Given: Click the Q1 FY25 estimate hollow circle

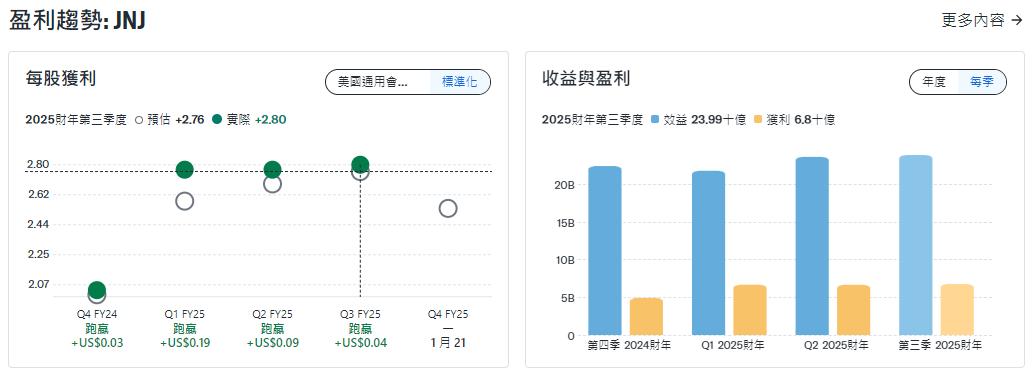Looking at the screenshot, I should [185, 201].
